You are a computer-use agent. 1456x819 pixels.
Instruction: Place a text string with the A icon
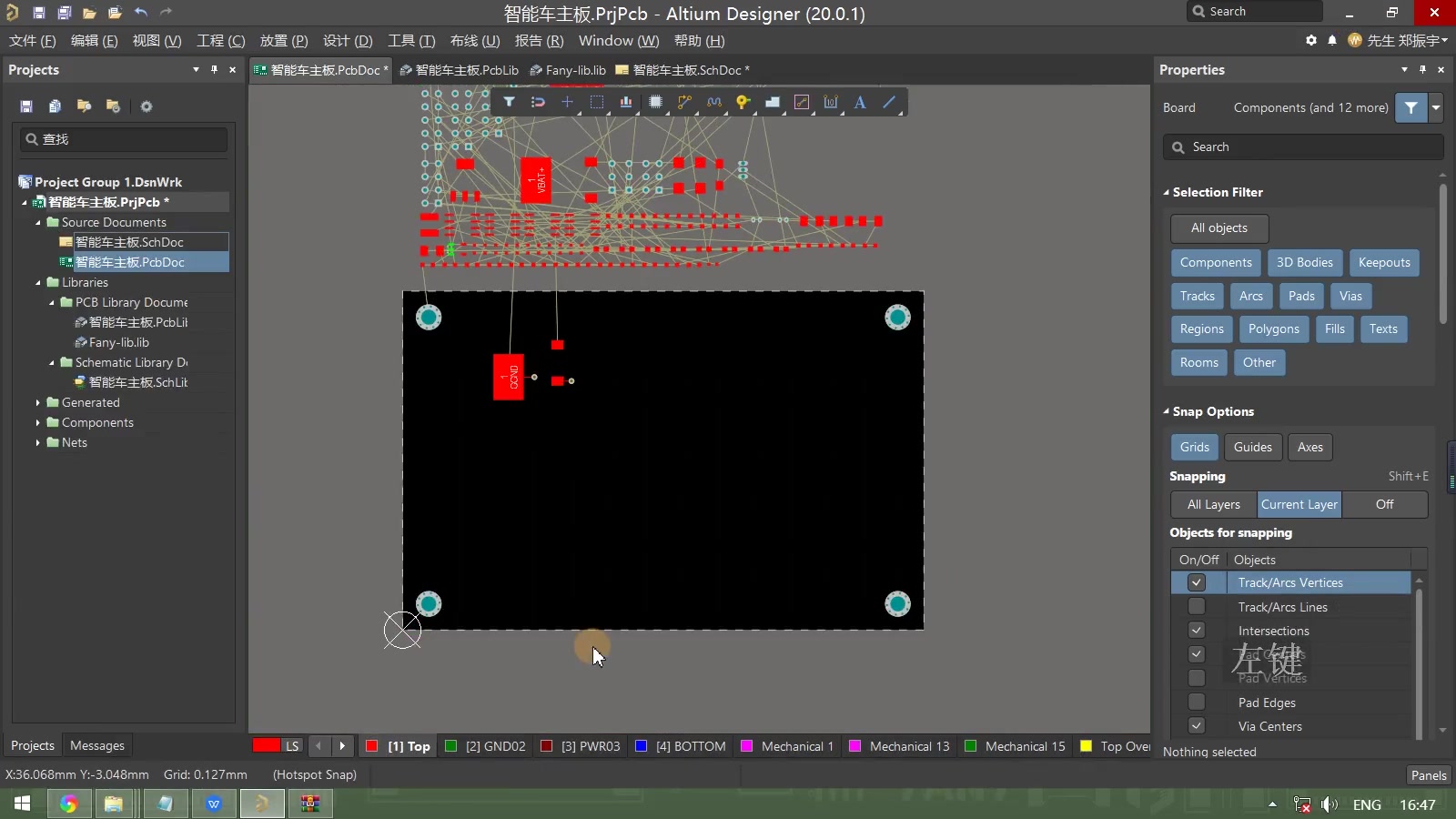(x=860, y=102)
